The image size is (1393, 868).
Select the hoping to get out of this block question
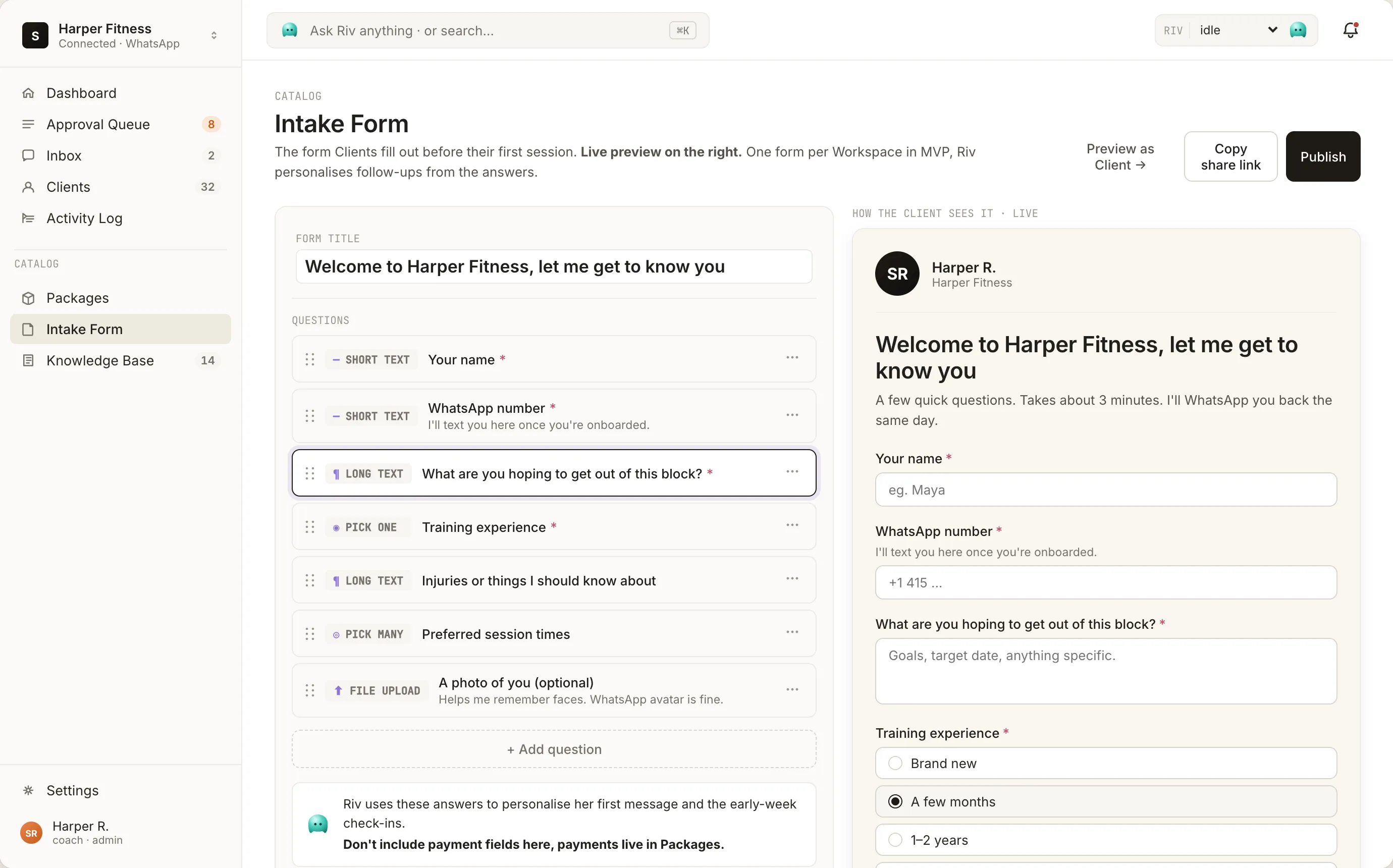click(554, 473)
